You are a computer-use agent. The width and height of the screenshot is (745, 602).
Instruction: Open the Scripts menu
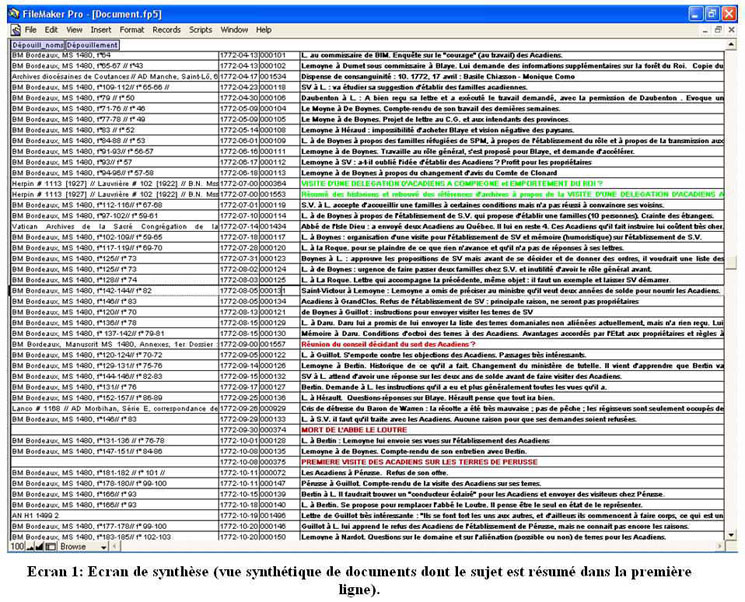point(201,29)
